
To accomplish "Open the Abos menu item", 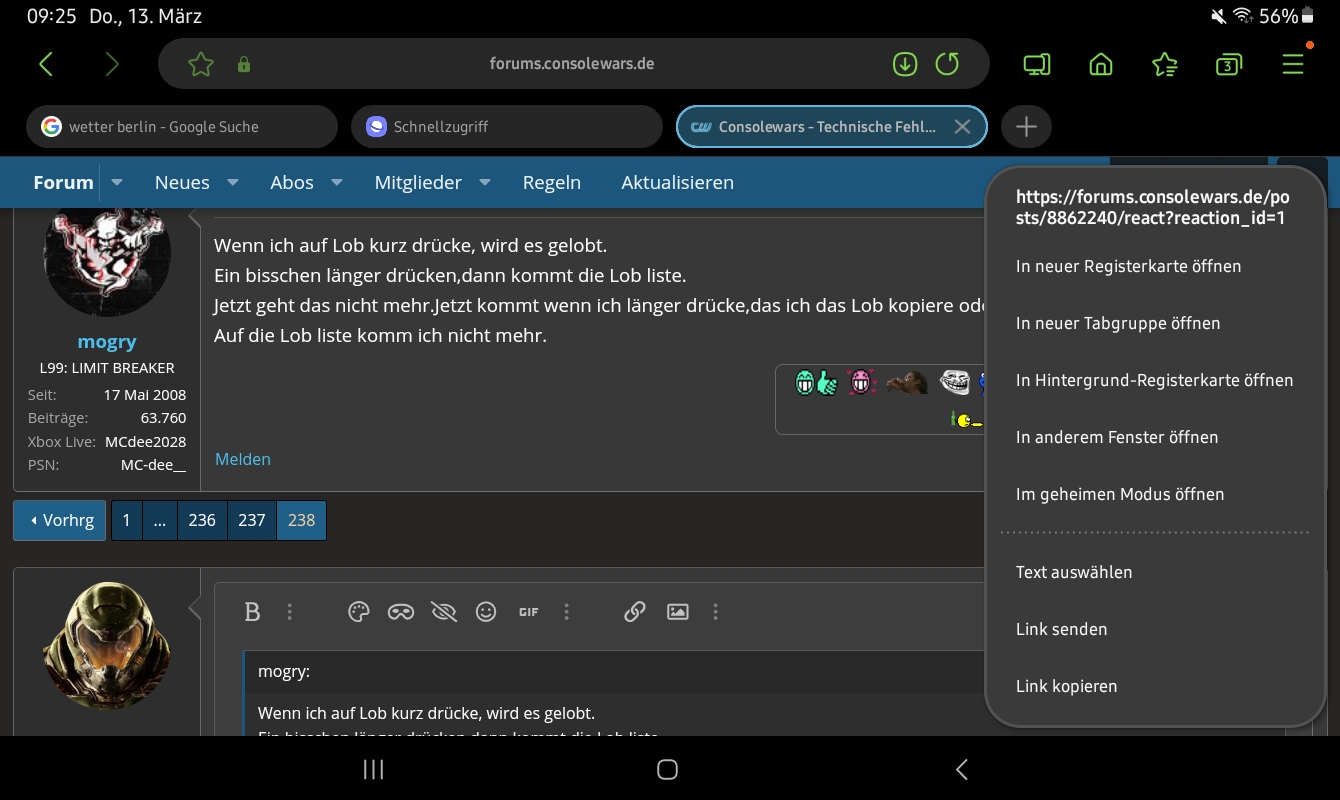I will click(292, 182).
